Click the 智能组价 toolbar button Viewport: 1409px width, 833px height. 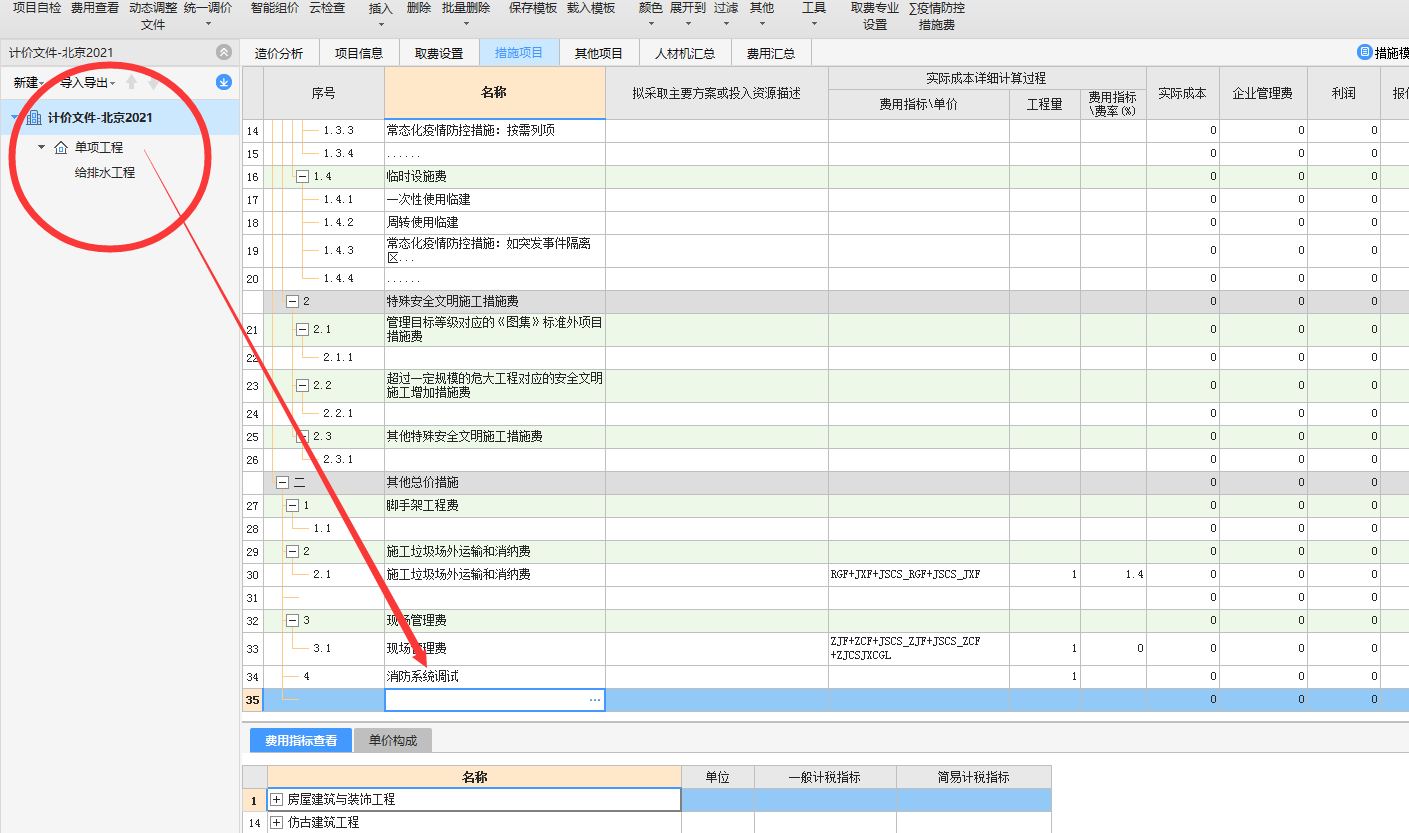(x=275, y=8)
